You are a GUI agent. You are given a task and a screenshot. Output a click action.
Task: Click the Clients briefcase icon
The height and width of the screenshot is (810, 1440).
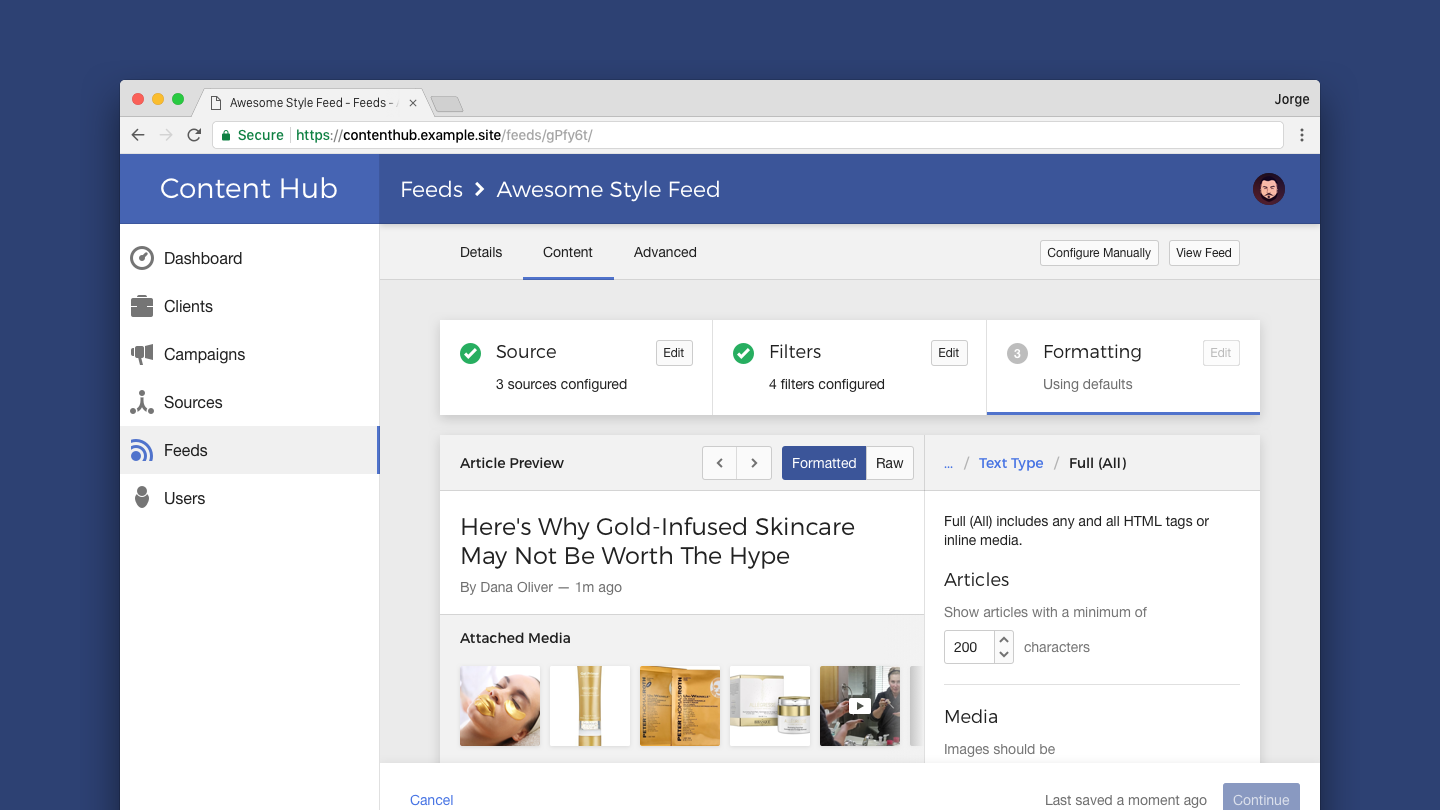pyautogui.click(x=142, y=306)
